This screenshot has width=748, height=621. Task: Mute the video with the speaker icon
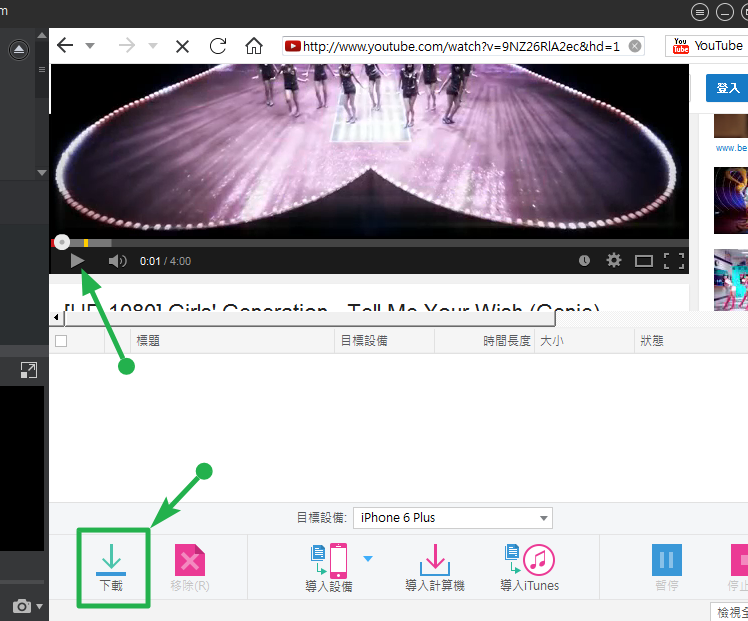tap(117, 261)
